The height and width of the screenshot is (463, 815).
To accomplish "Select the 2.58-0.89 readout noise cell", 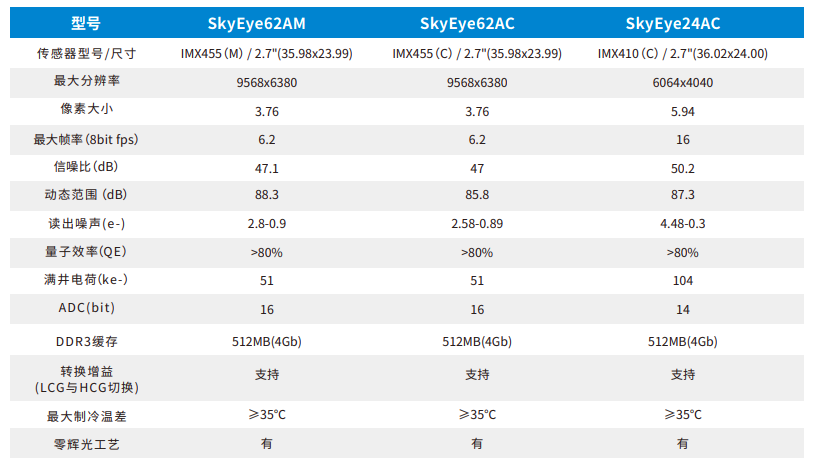I will pyautogui.click(x=476, y=224).
